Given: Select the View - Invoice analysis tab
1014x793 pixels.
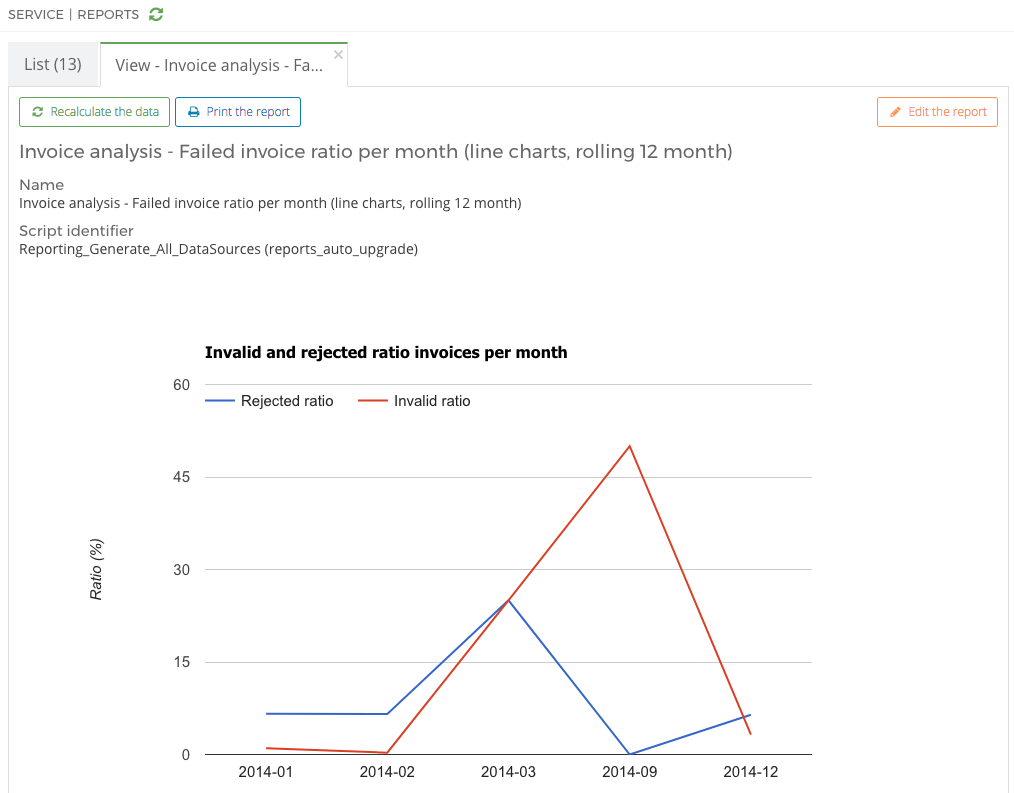Looking at the screenshot, I should point(219,65).
